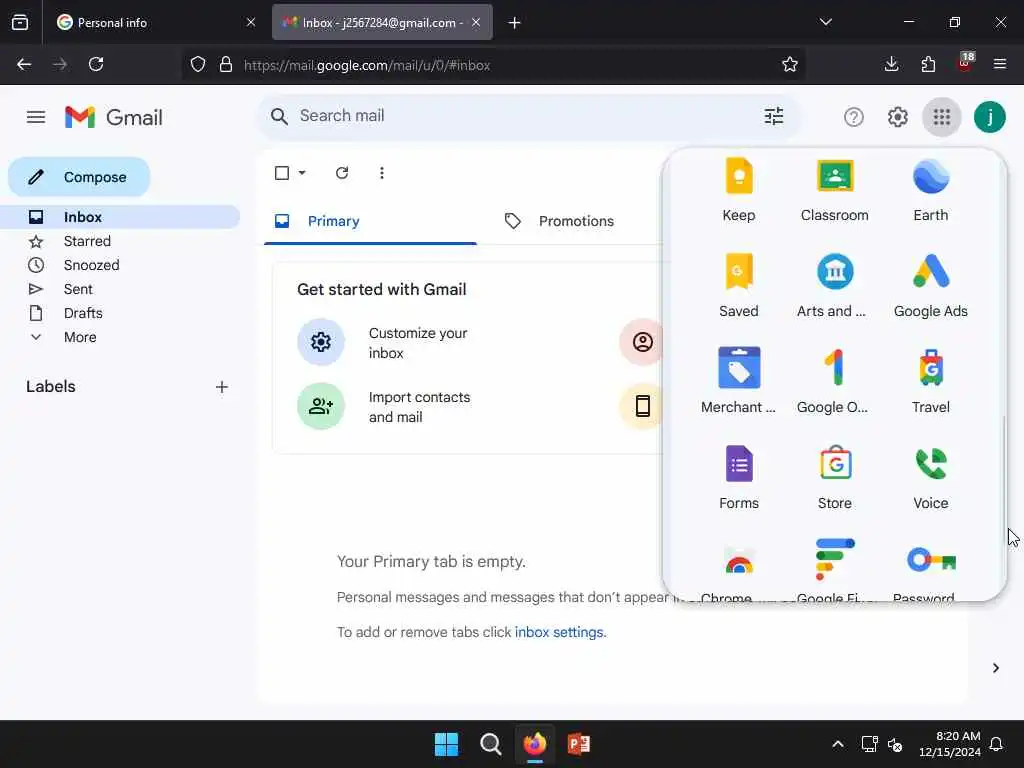Image resolution: width=1024 pixels, height=768 pixels.
Task: Compose a new email
Action: [x=79, y=177]
